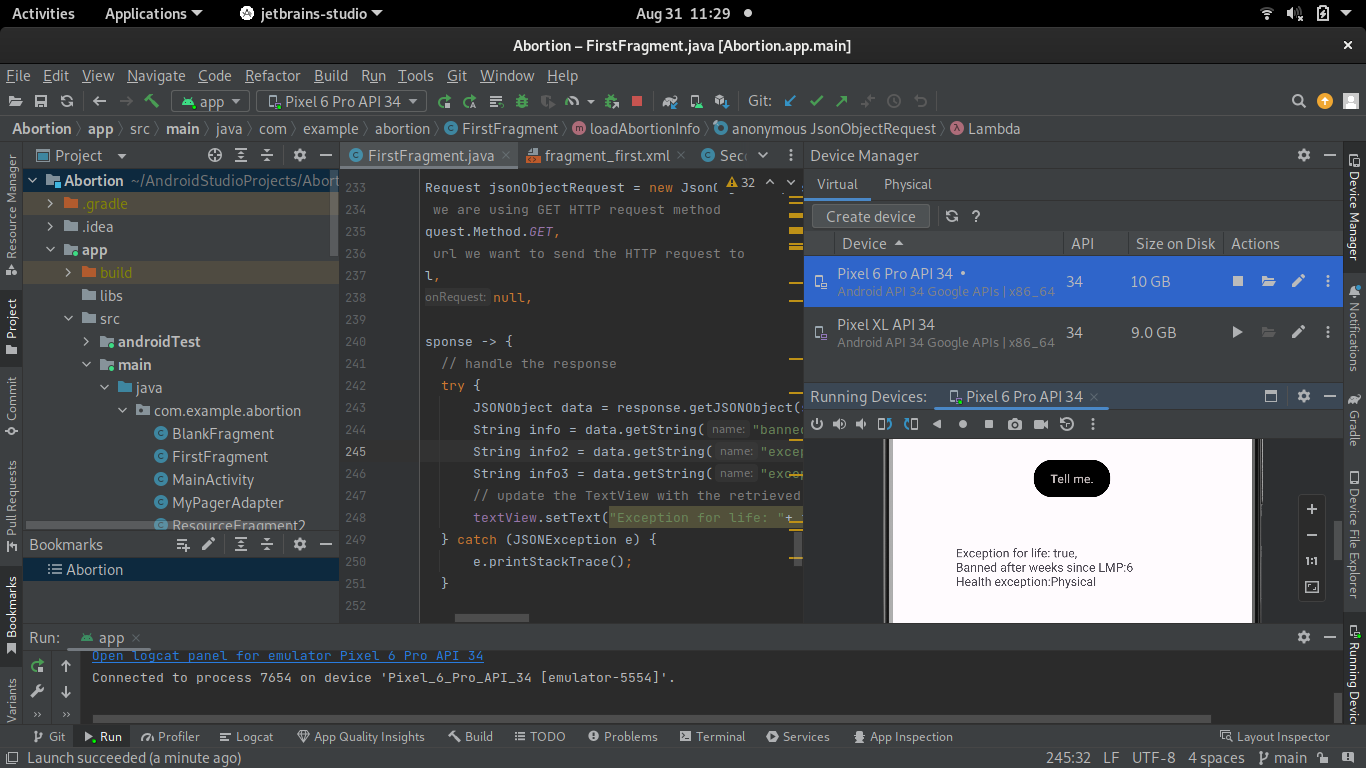Click the hammer build project icon

[152, 101]
